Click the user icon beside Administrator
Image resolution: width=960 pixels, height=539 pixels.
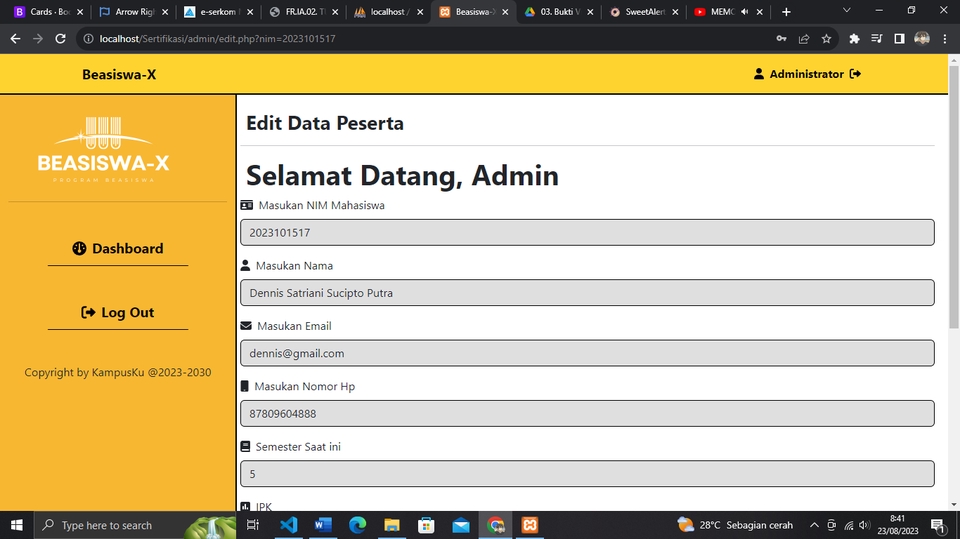point(759,74)
